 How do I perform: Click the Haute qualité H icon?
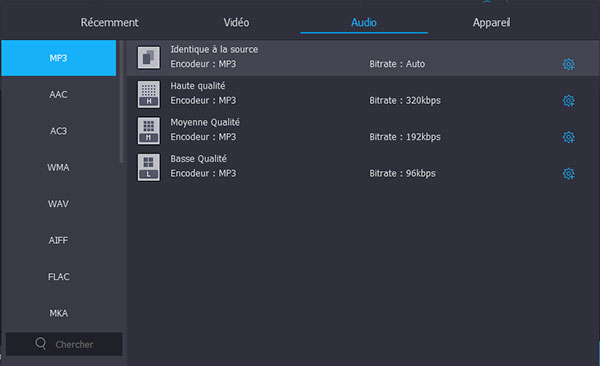tap(149, 94)
